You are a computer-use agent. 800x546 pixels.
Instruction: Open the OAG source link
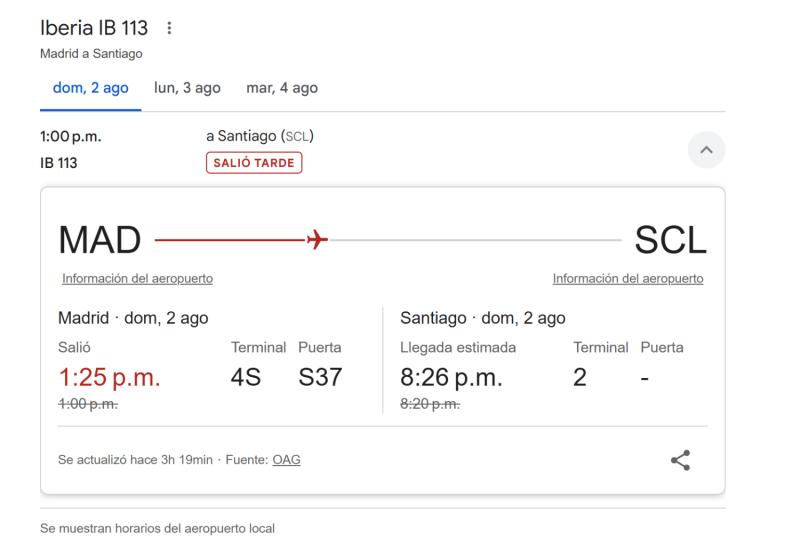coord(286,460)
